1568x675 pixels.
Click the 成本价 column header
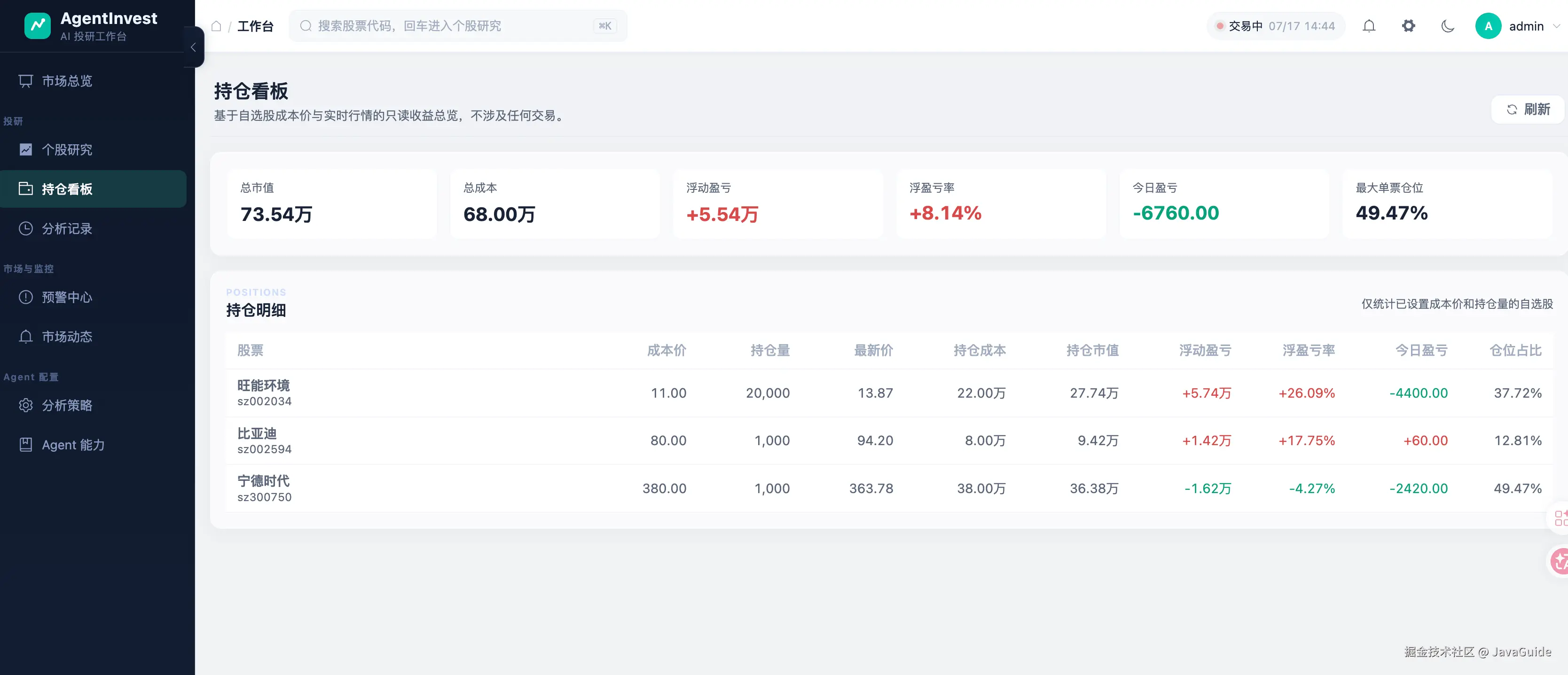click(666, 351)
